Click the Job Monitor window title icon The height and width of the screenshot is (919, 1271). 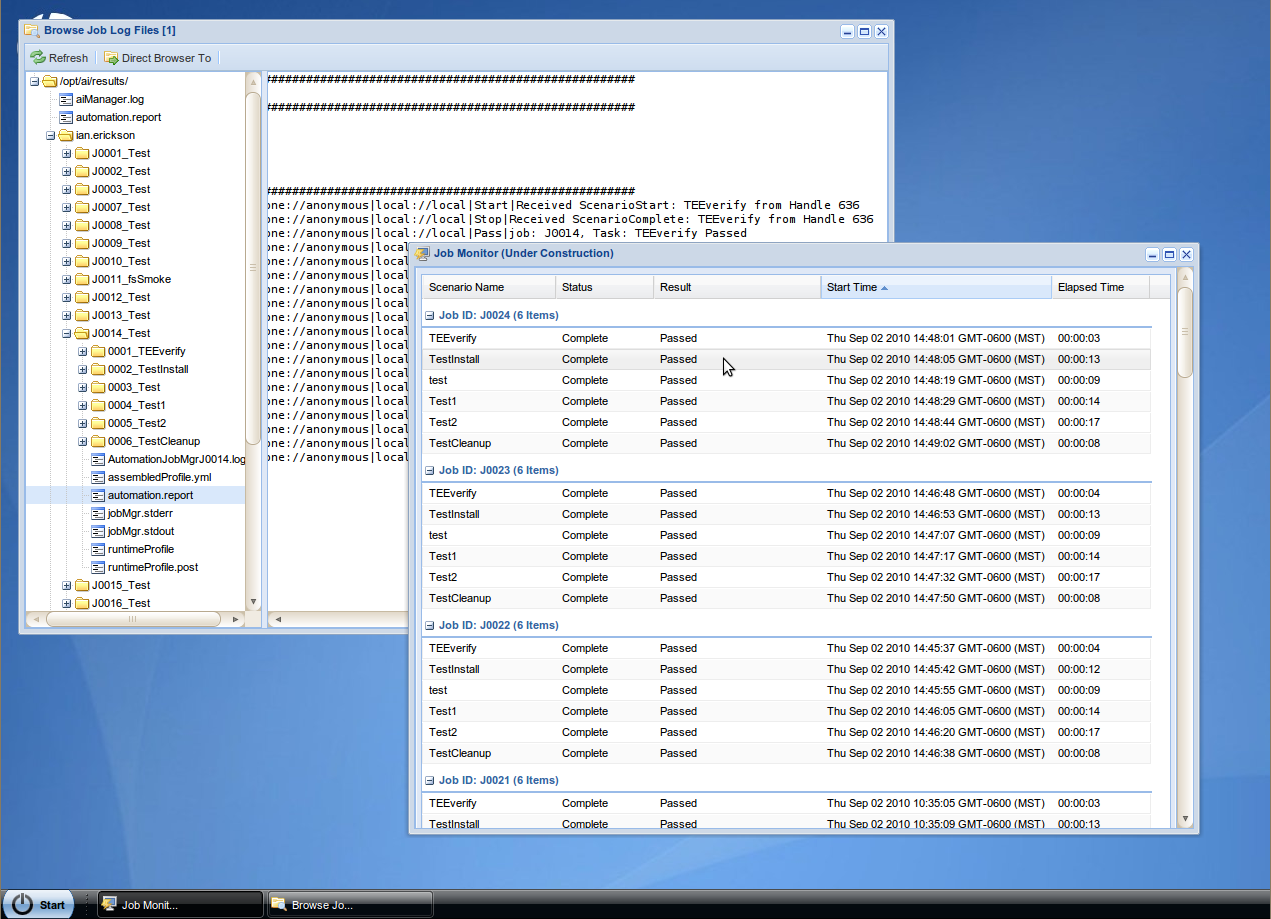tap(422, 254)
